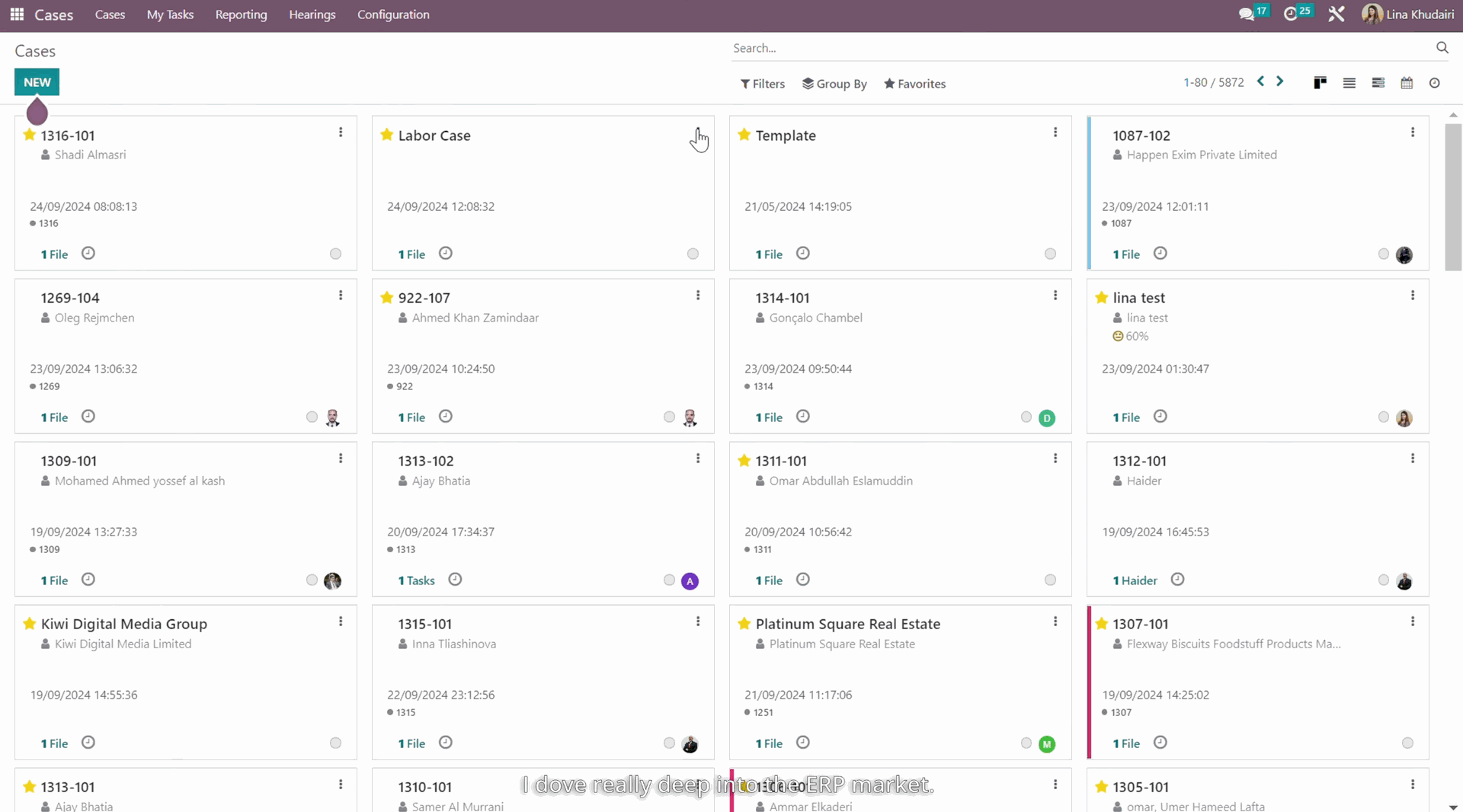Click the vertical scrollbar thumb
1463x812 pixels.
[1452, 197]
